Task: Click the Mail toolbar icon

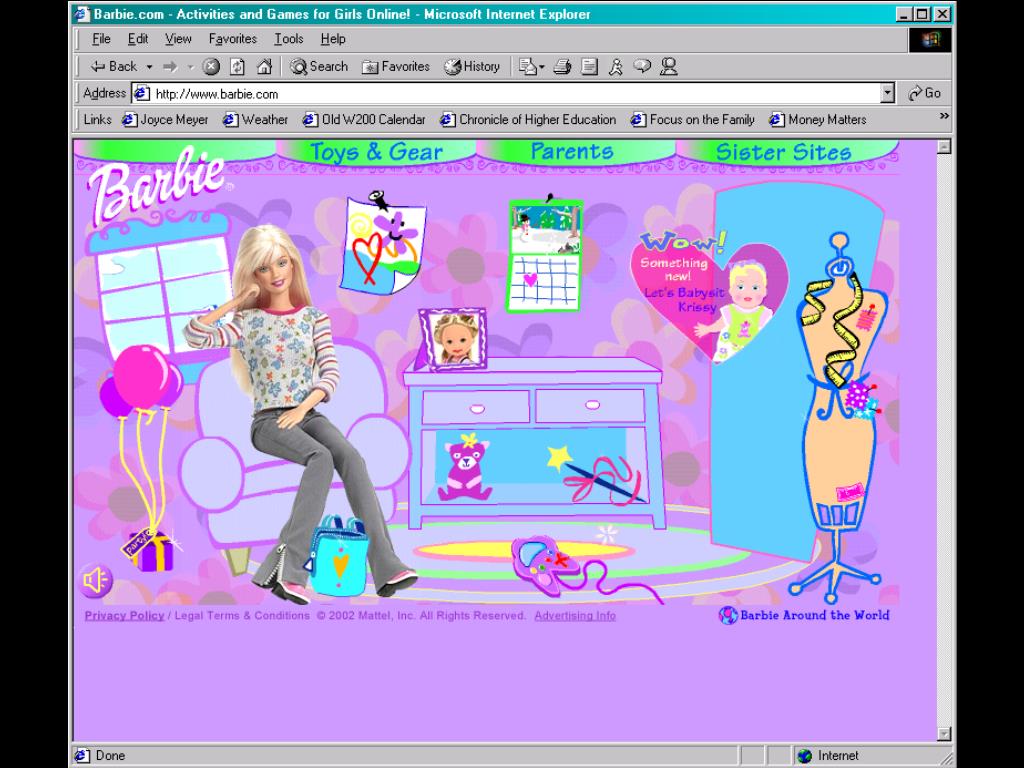Action: (526, 66)
